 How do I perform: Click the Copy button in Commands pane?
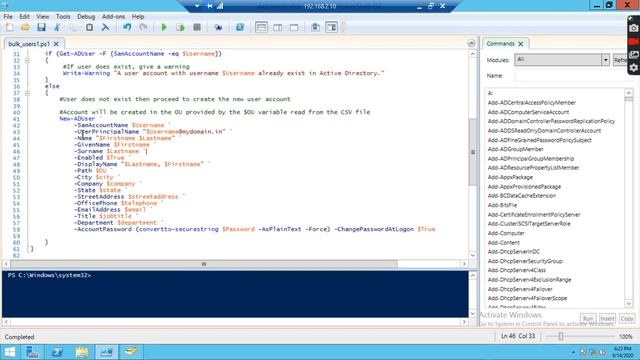coord(627,318)
